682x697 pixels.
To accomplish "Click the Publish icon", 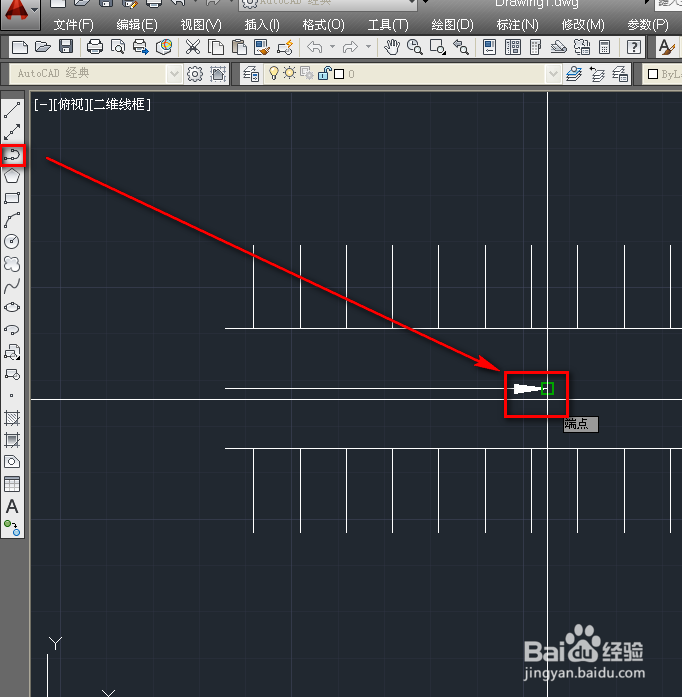I will pos(140,47).
